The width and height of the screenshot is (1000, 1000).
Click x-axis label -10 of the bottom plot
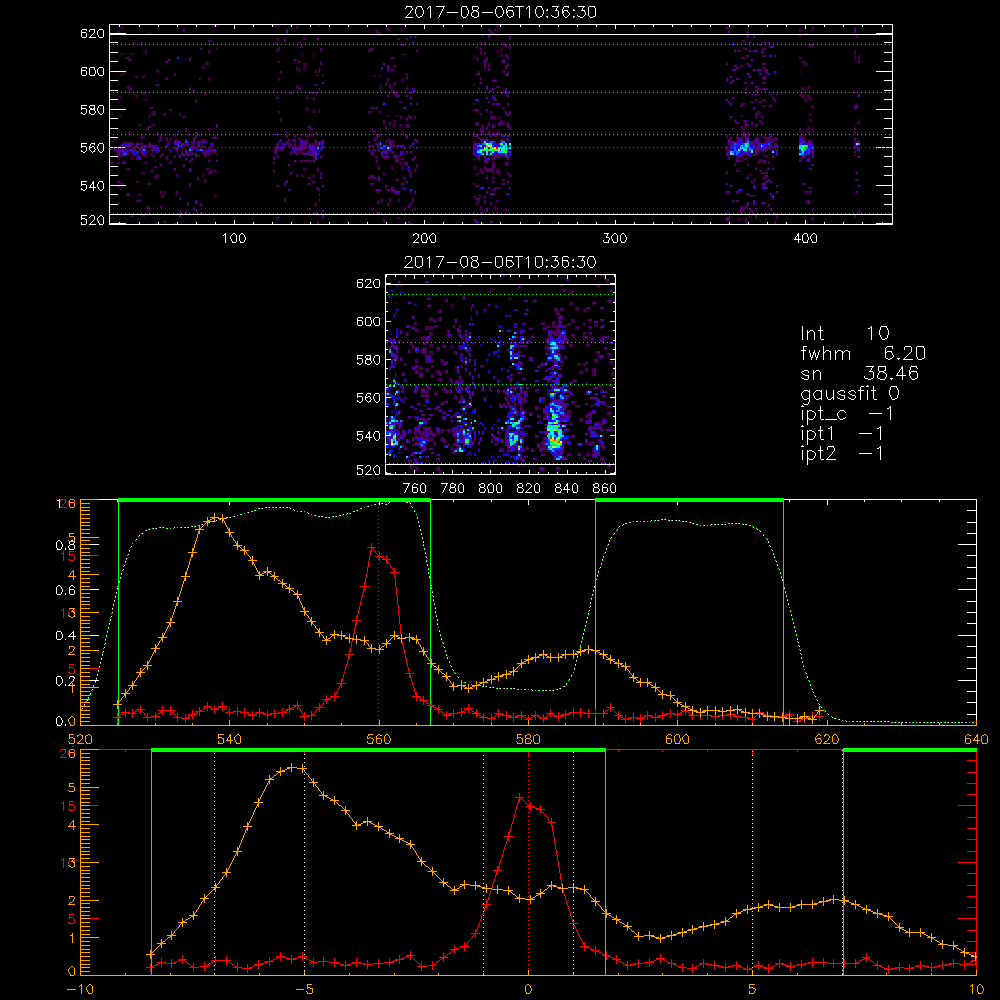pos(80,990)
